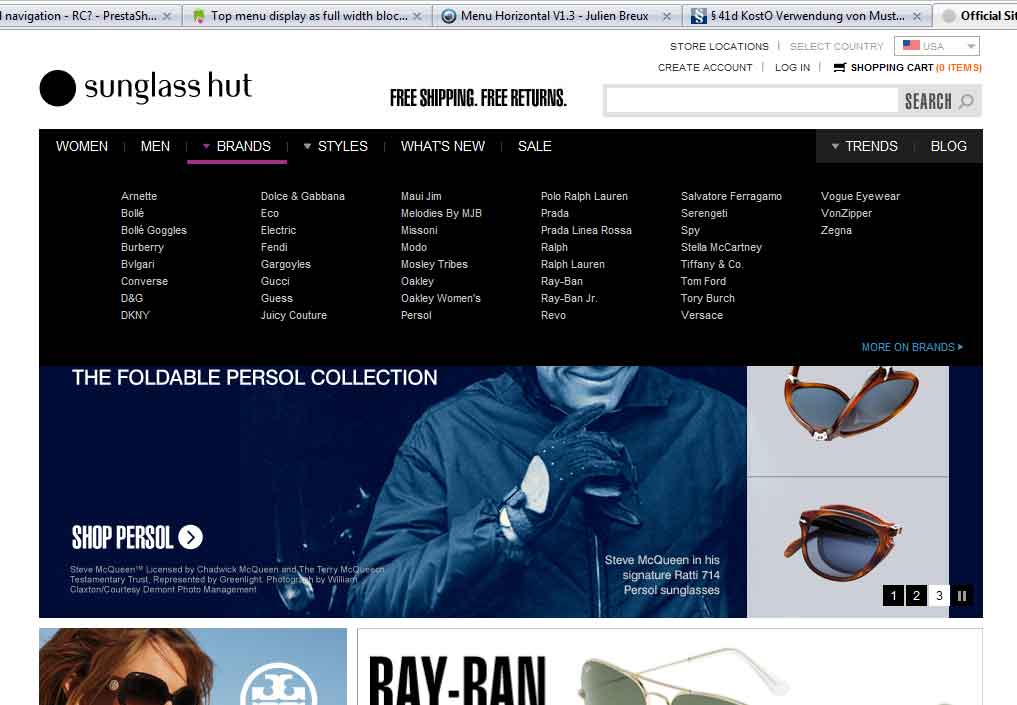
Task: Select the Versace brand link
Action: click(702, 315)
